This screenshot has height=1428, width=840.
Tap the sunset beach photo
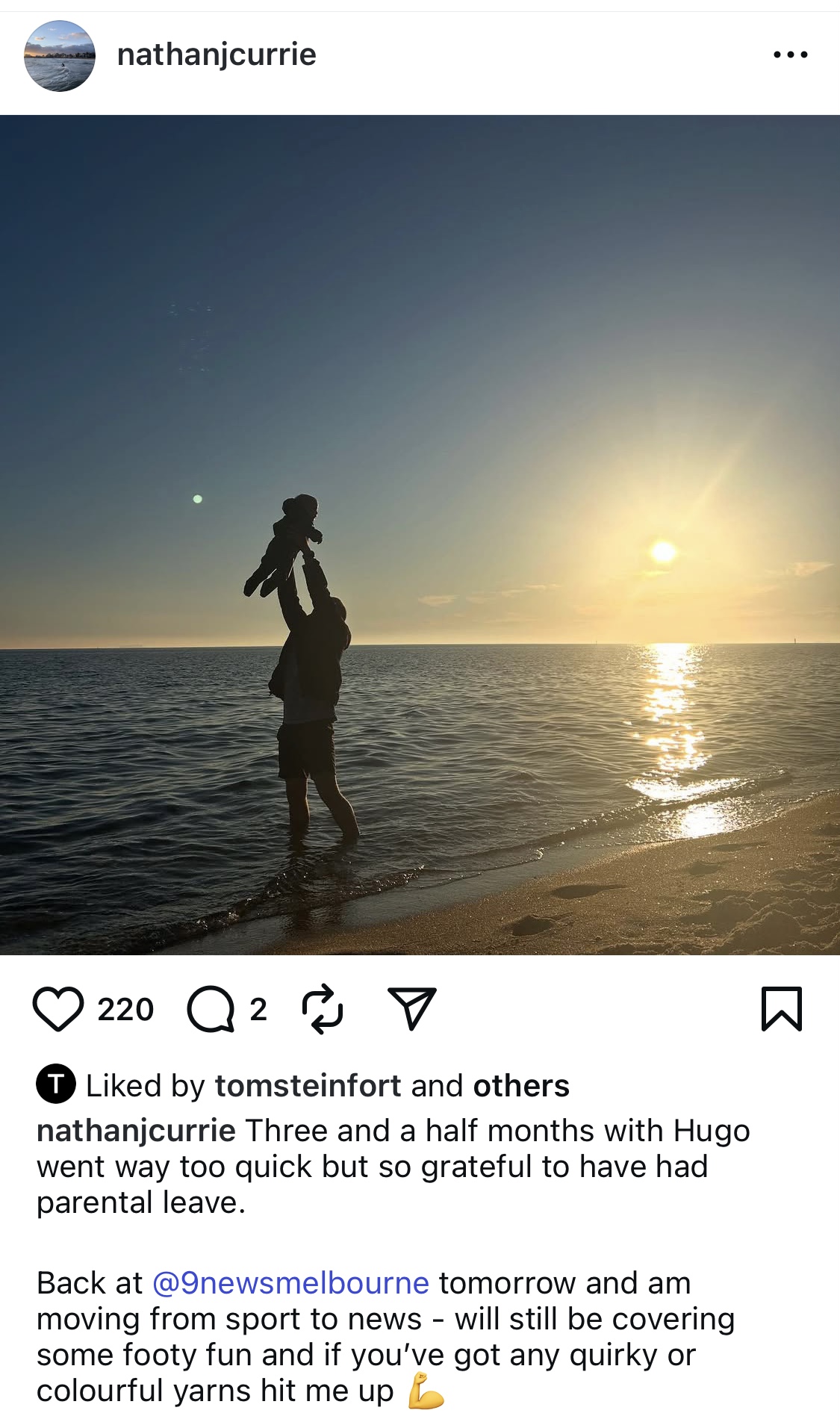coord(420,535)
